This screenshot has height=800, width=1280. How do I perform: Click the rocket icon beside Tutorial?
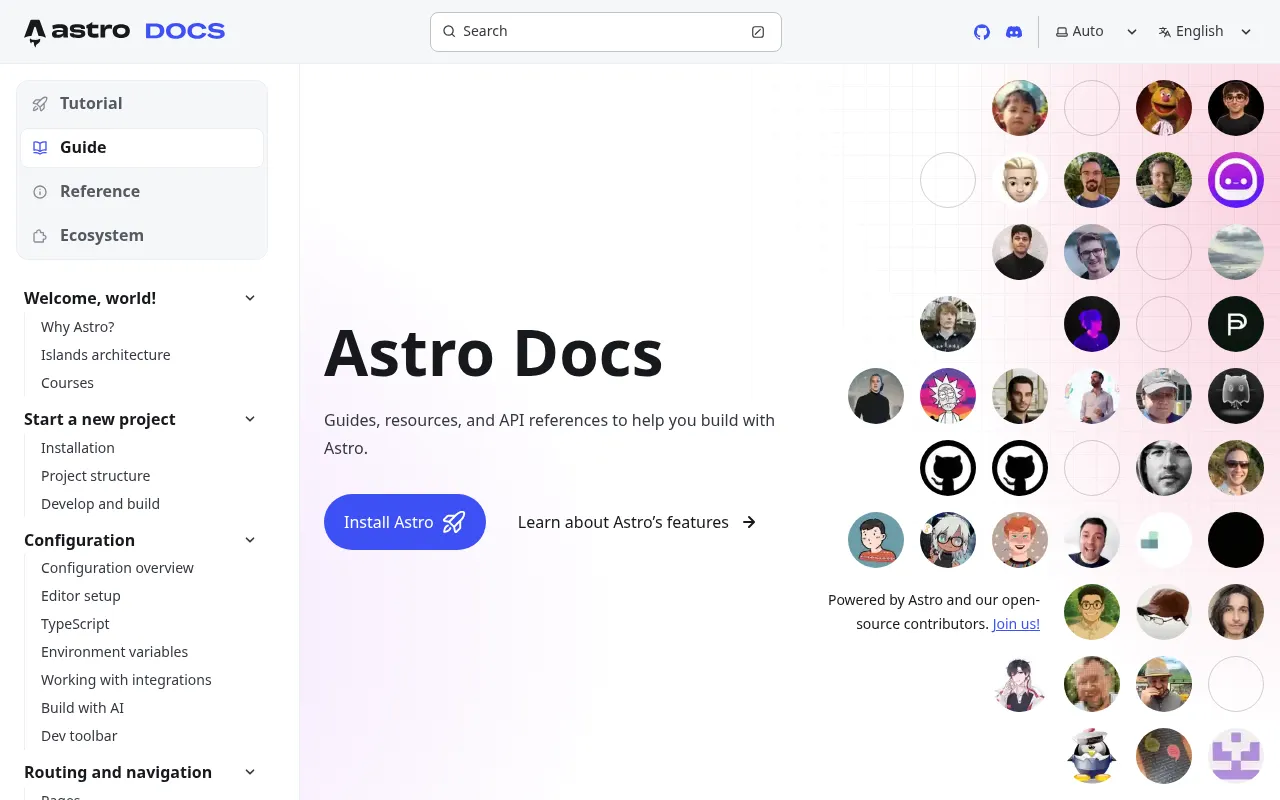(40, 104)
